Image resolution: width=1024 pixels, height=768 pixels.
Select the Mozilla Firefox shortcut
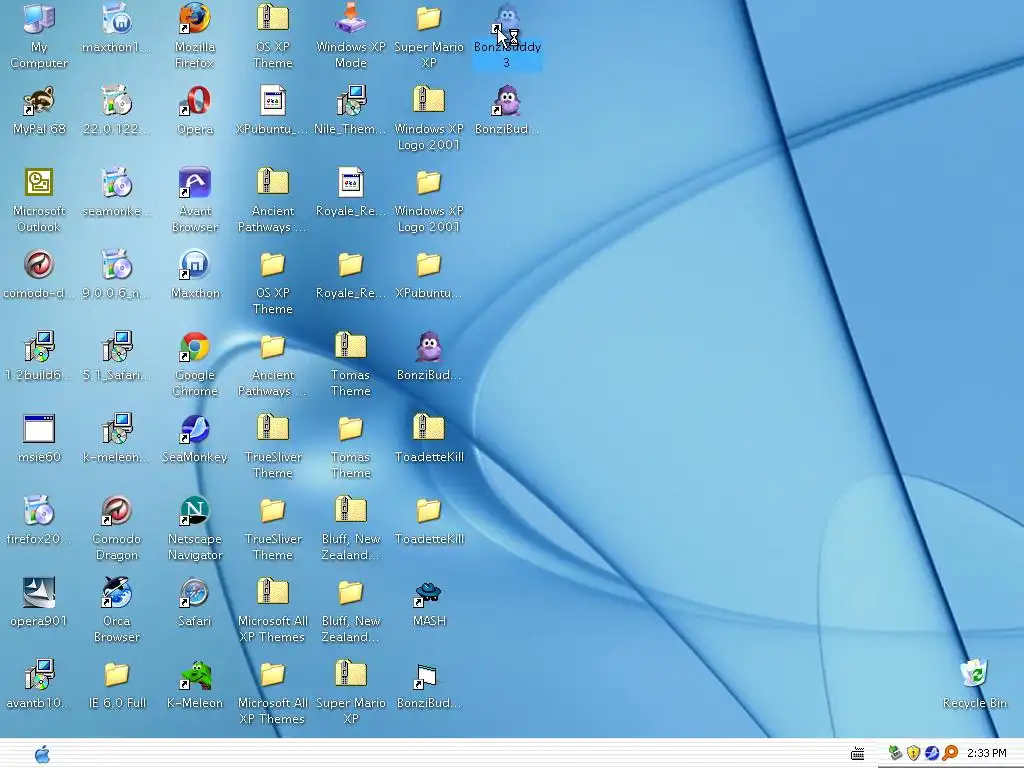[195, 18]
